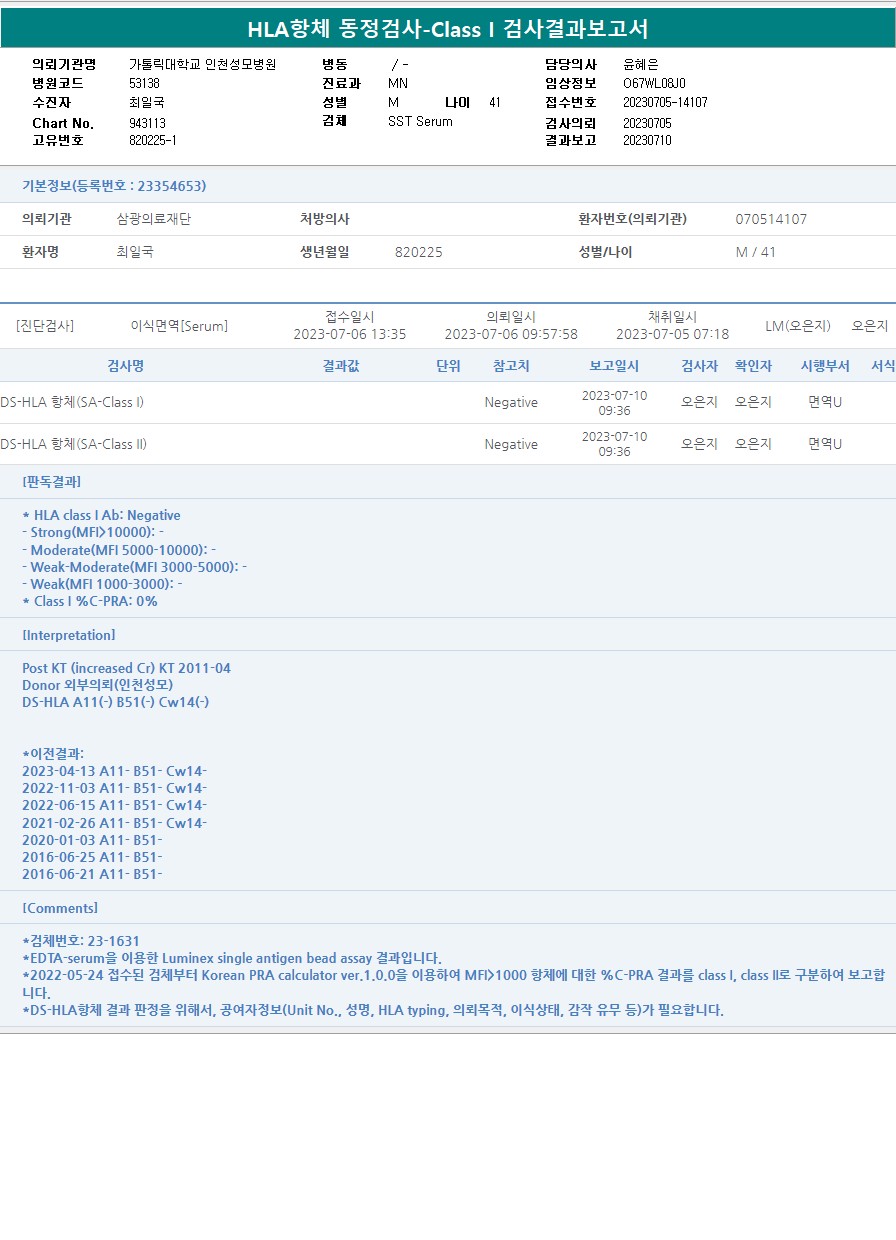Click previous result dated 2021-02-26

(x=114, y=823)
